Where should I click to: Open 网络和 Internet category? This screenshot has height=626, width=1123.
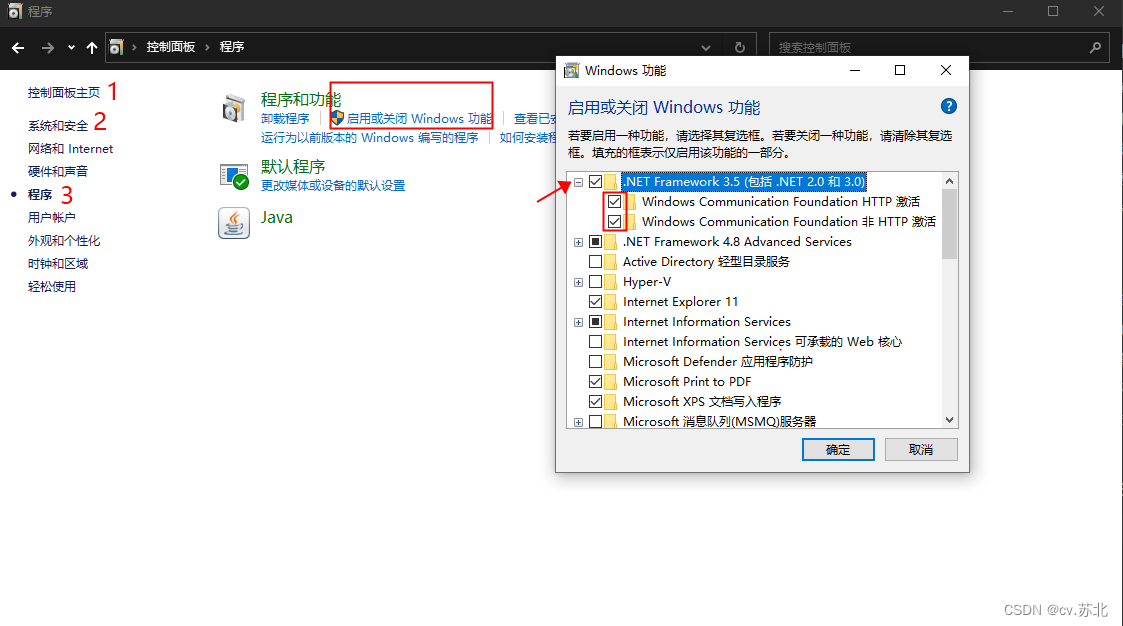point(70,148)
